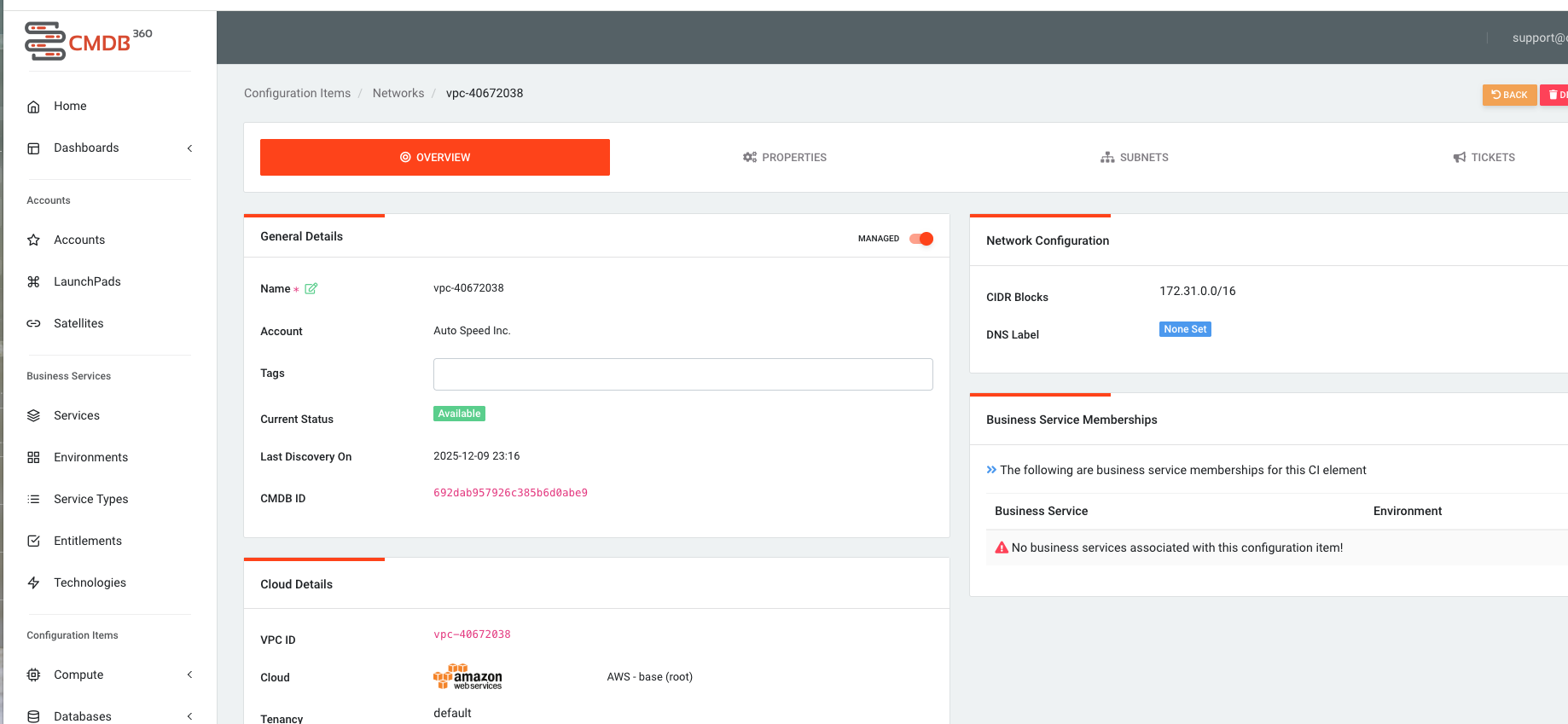Click the None Set DNS label badge
Image resolution: width=1568 pixels, height=724 pixels.
tap(1185, 329)
